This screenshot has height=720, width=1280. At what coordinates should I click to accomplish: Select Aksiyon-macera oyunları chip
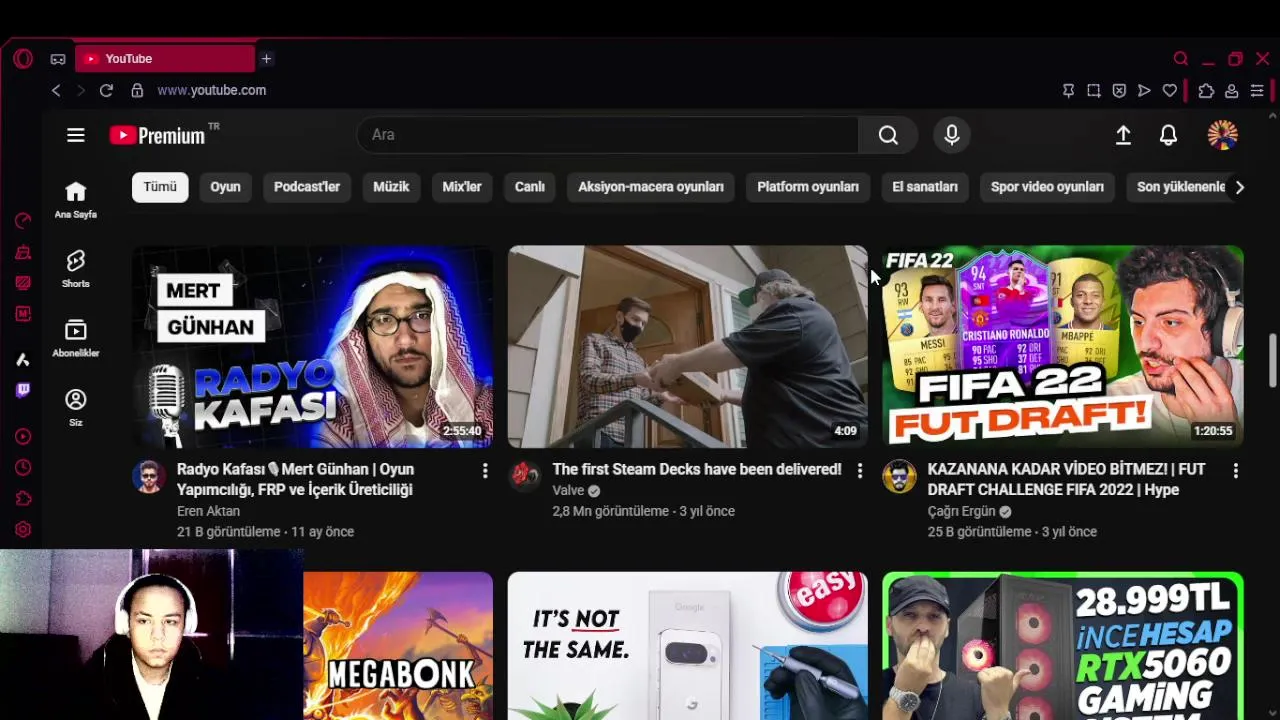click(x=651, y=187)
